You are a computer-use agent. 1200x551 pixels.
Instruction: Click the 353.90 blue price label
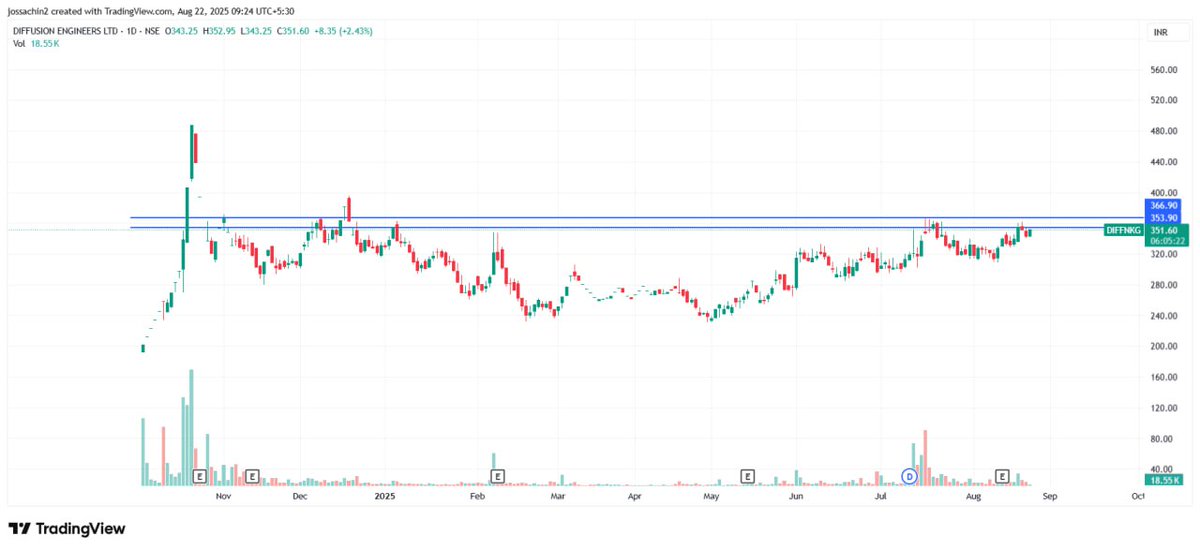[x=1163, y=217]
